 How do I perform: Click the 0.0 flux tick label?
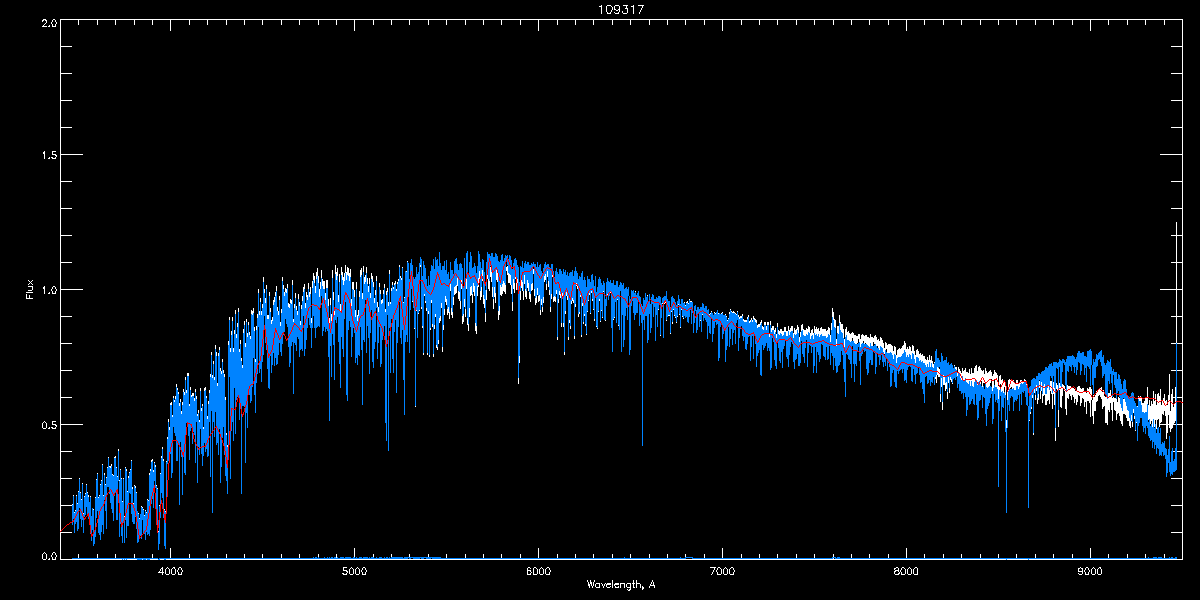click(48, 555)
